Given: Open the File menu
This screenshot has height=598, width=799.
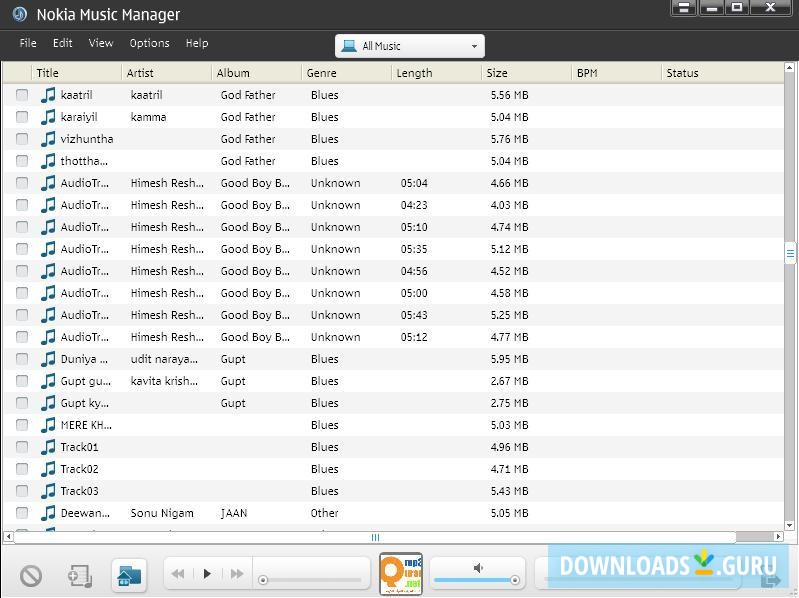Looking at the screenshot, I should point(28,43).
